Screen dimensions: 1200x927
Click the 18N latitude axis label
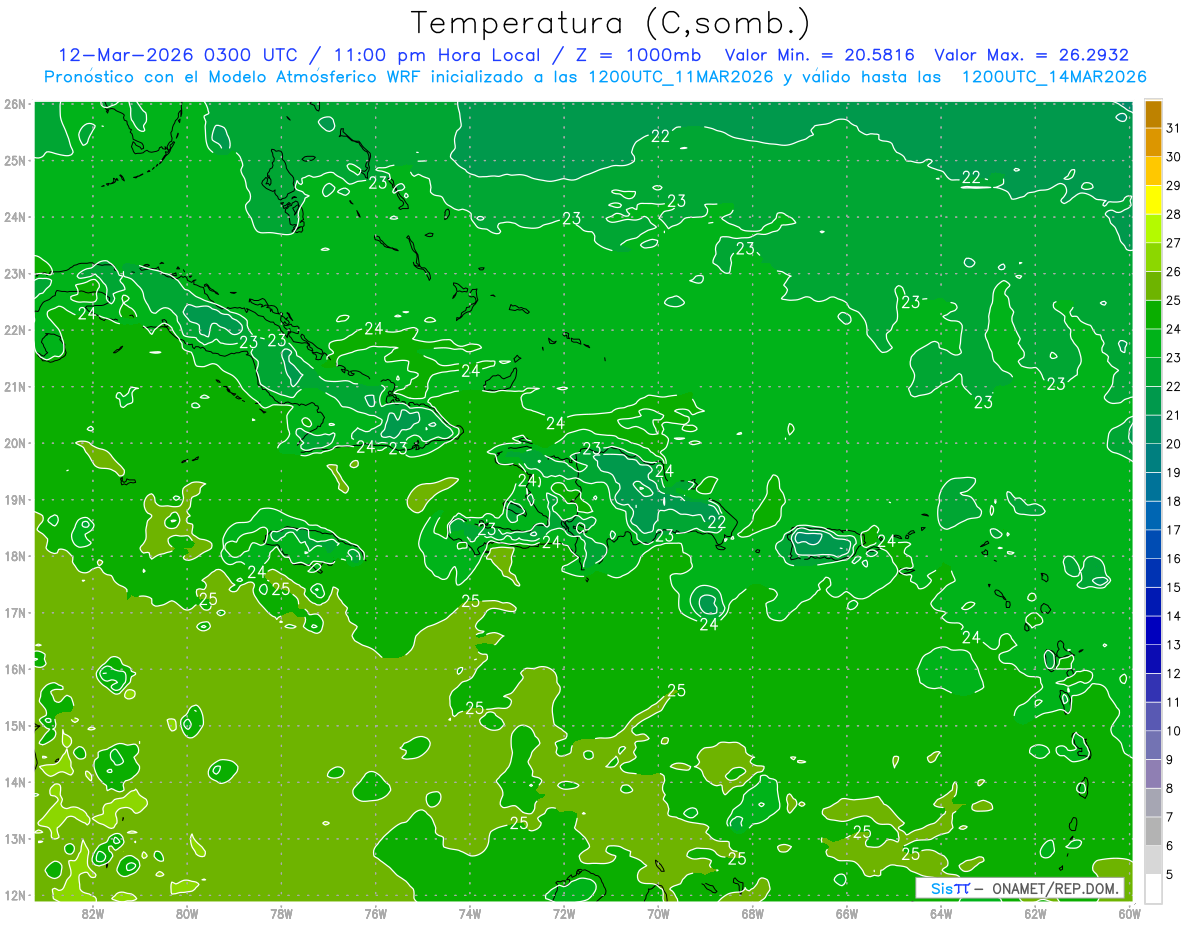[x=14, y=556]
